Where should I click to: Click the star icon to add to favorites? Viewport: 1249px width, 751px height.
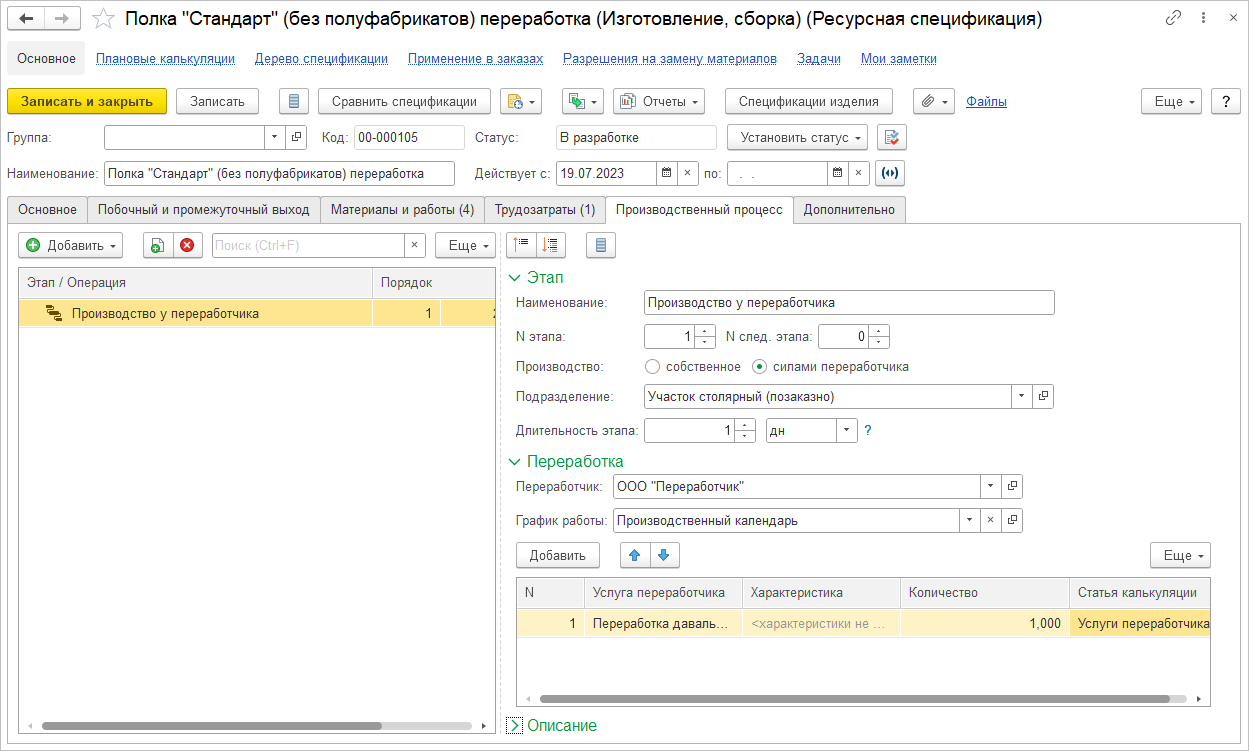point(103,19)
